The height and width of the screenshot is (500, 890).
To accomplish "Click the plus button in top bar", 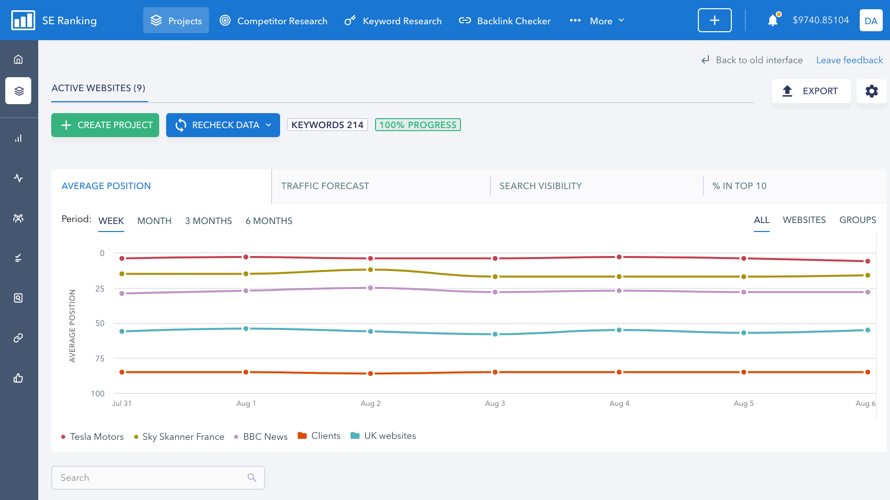I will click(714, 20).
